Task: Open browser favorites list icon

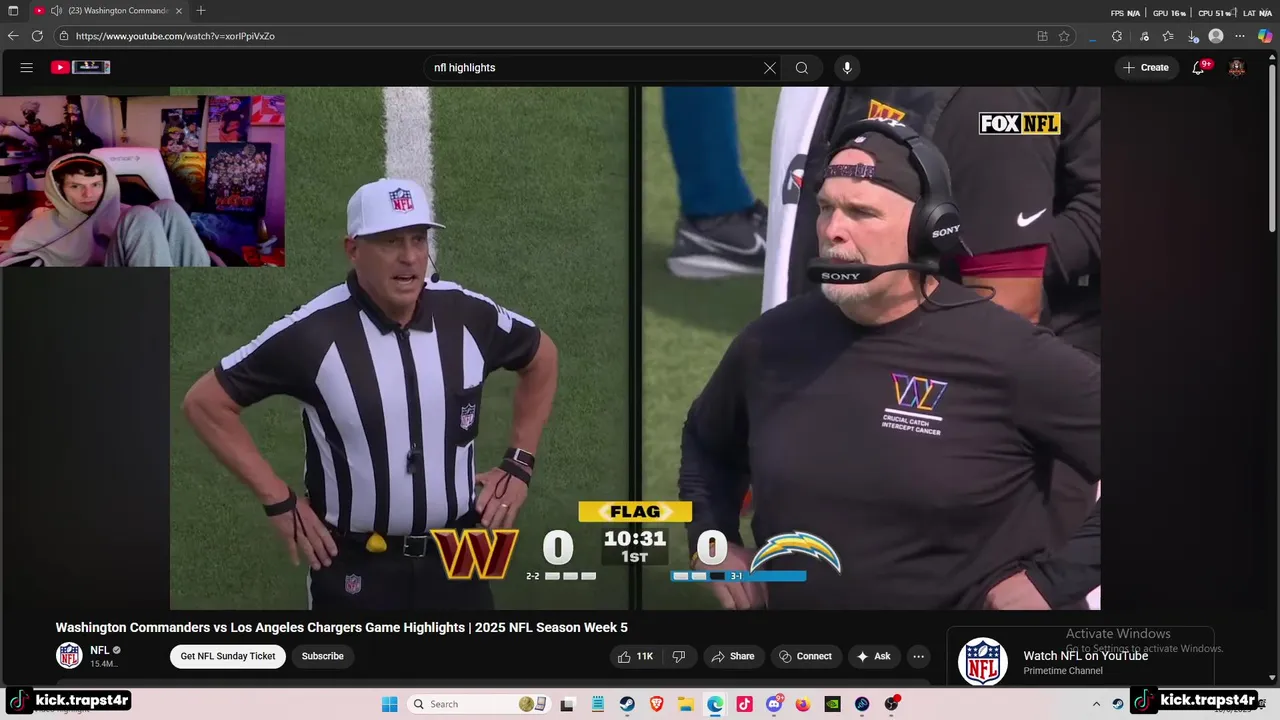Action: coord(1168,36)
